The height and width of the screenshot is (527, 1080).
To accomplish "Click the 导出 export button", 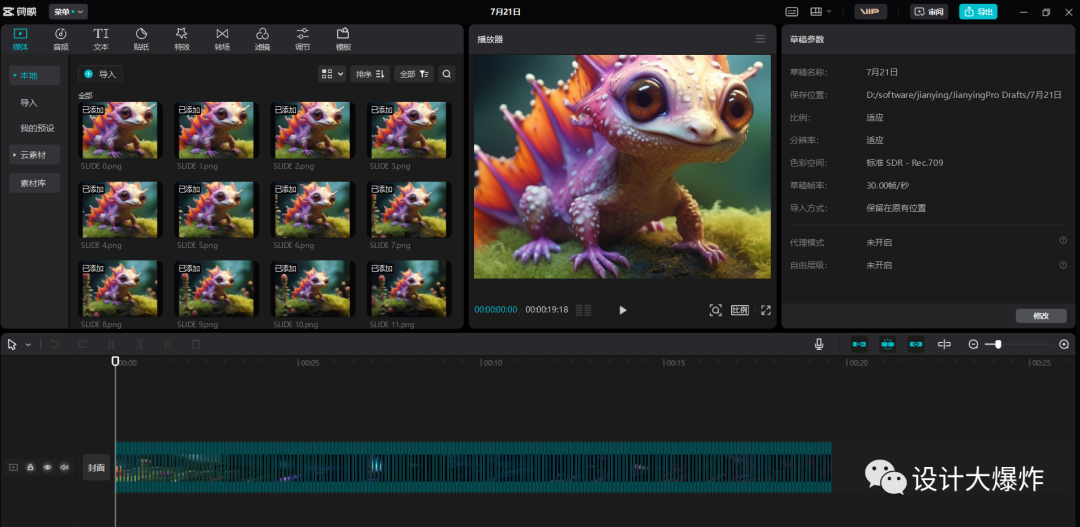I will pos(978,12).
